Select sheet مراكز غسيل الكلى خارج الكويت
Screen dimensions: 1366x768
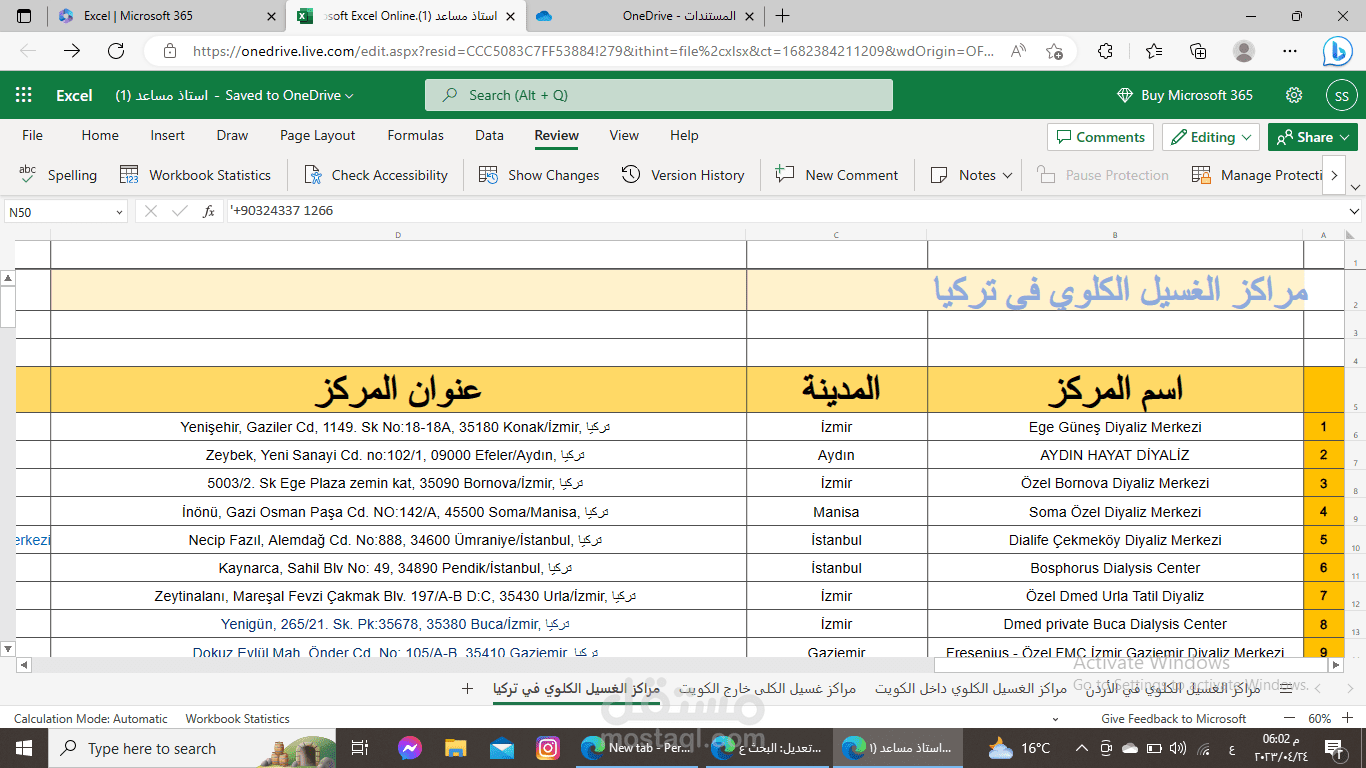click(768, 688)
